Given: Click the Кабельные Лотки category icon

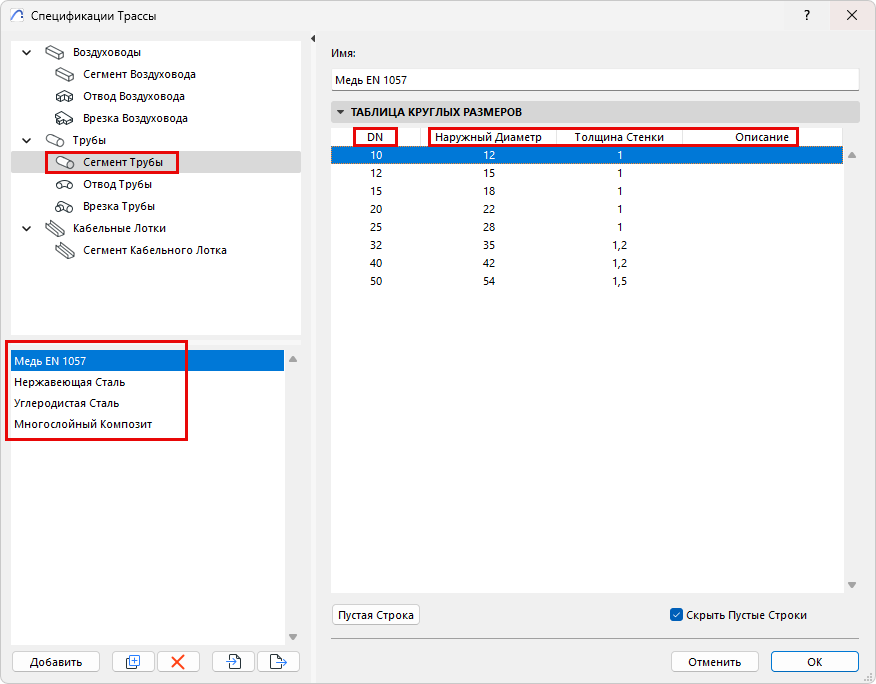Looking at the screenshot, I should tap(54, 228).
